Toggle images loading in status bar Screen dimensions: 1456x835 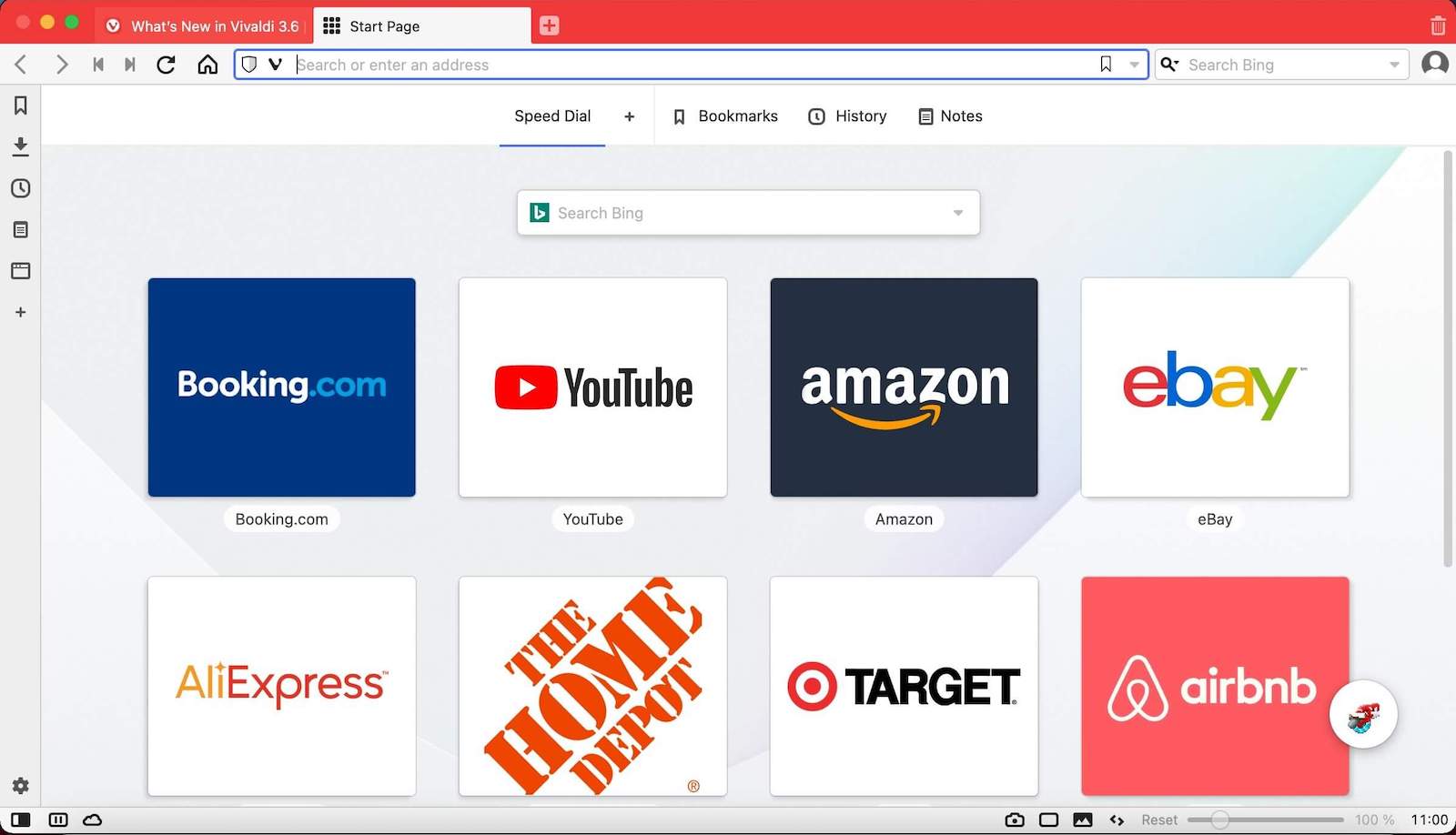pos(1083,820)
